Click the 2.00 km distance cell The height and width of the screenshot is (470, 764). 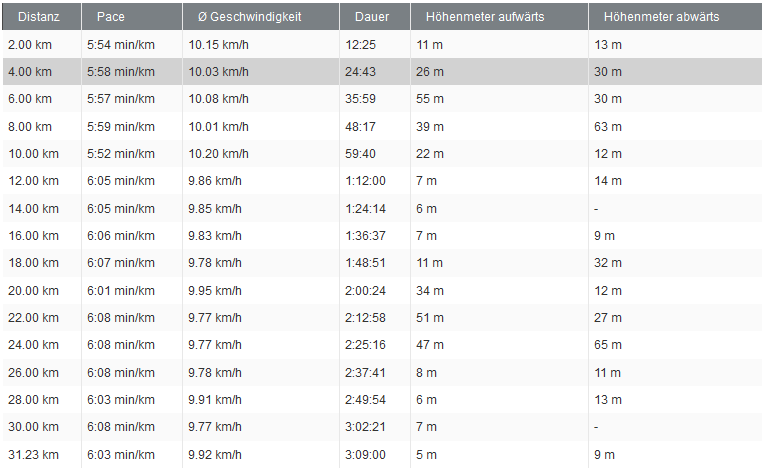coord(29,45)
